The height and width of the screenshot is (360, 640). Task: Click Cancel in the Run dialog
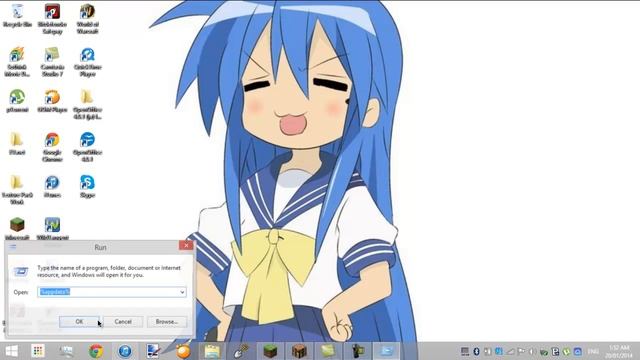pos(123,322)
